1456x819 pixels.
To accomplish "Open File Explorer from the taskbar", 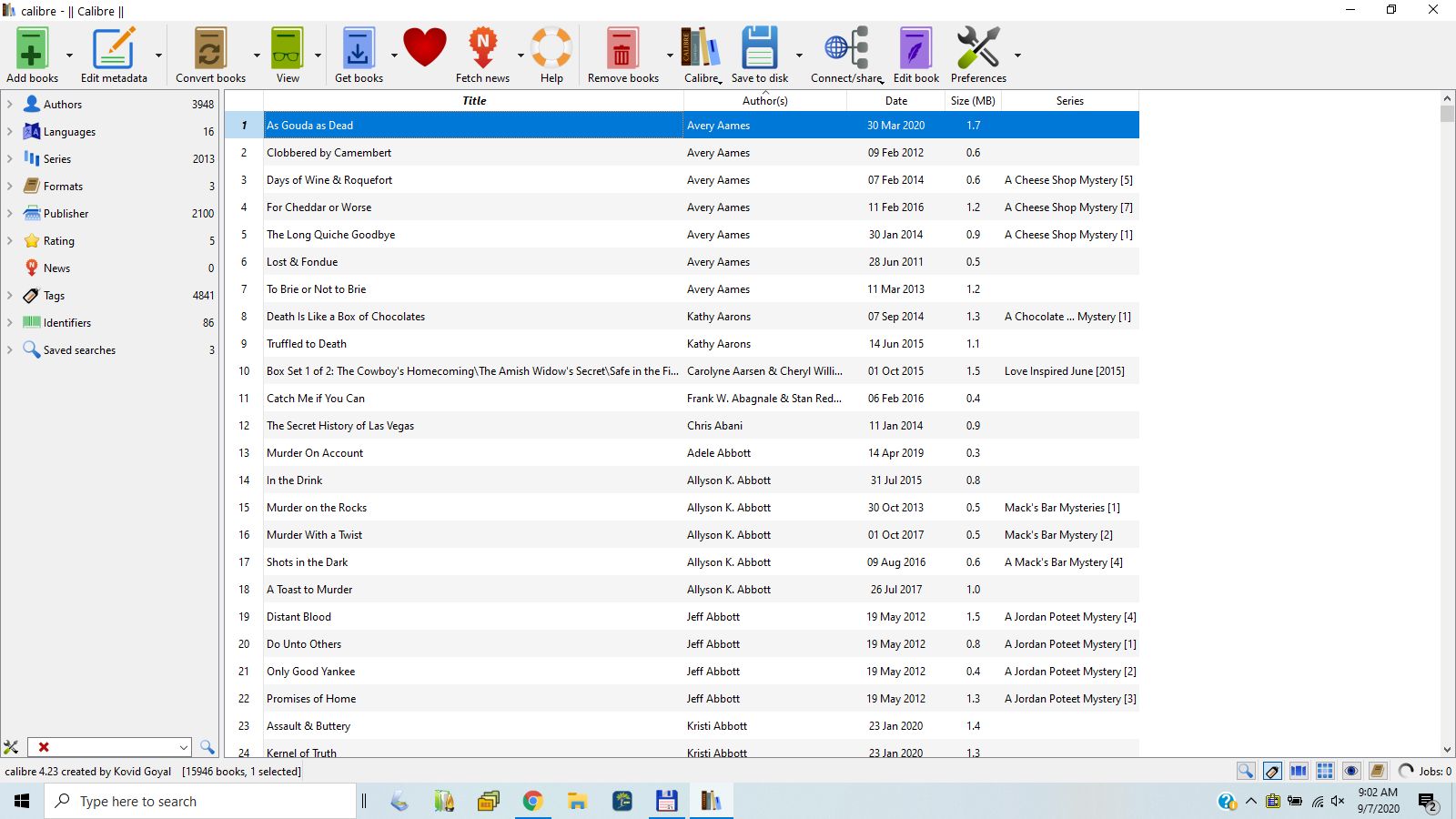I will [577, 801].
